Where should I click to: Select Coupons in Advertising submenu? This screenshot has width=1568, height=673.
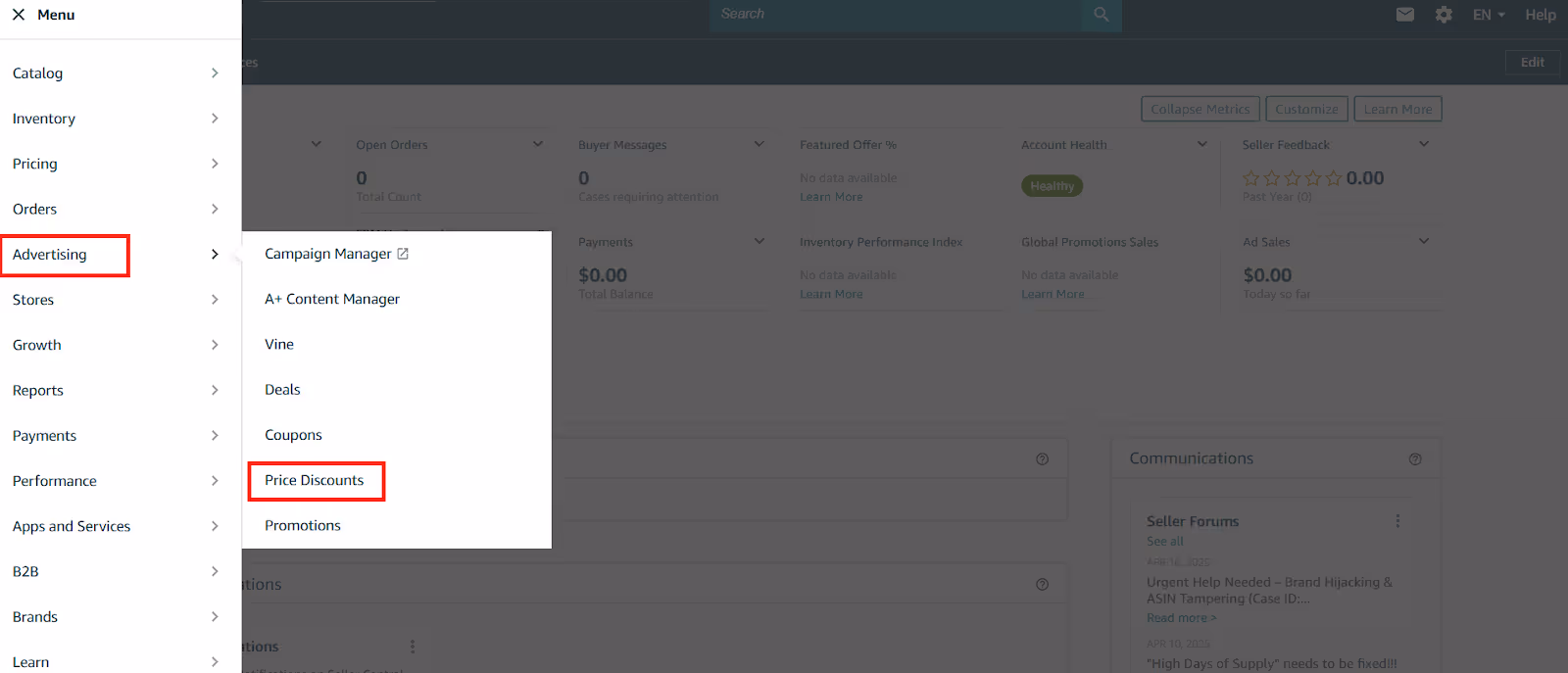pos(293,435)
